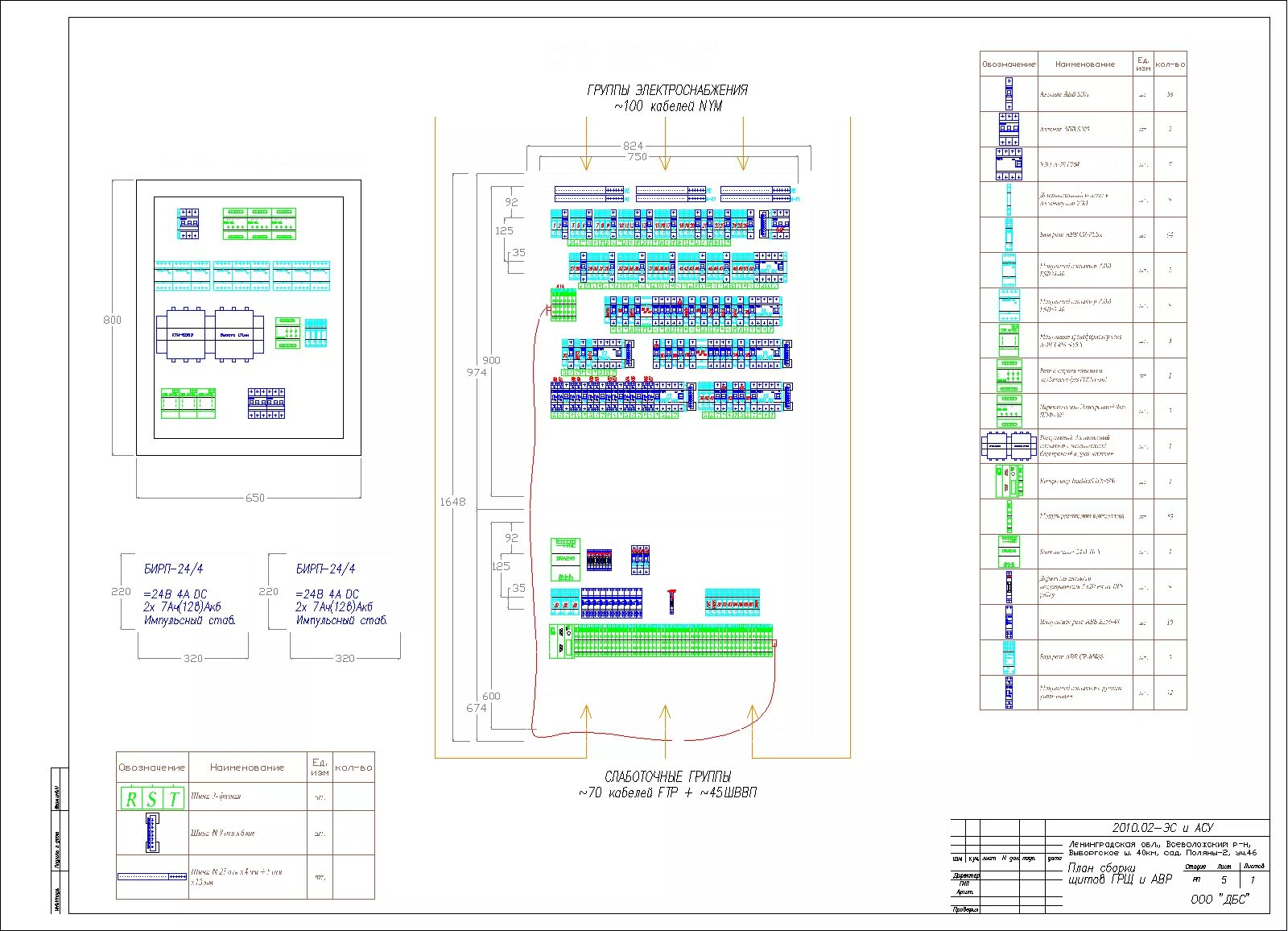Screen dimensions: 1288x931
Task: Select the 'СЛАБОТОЧНЫЕ ГРУППЫ' heading
Action: click(668, 776)
